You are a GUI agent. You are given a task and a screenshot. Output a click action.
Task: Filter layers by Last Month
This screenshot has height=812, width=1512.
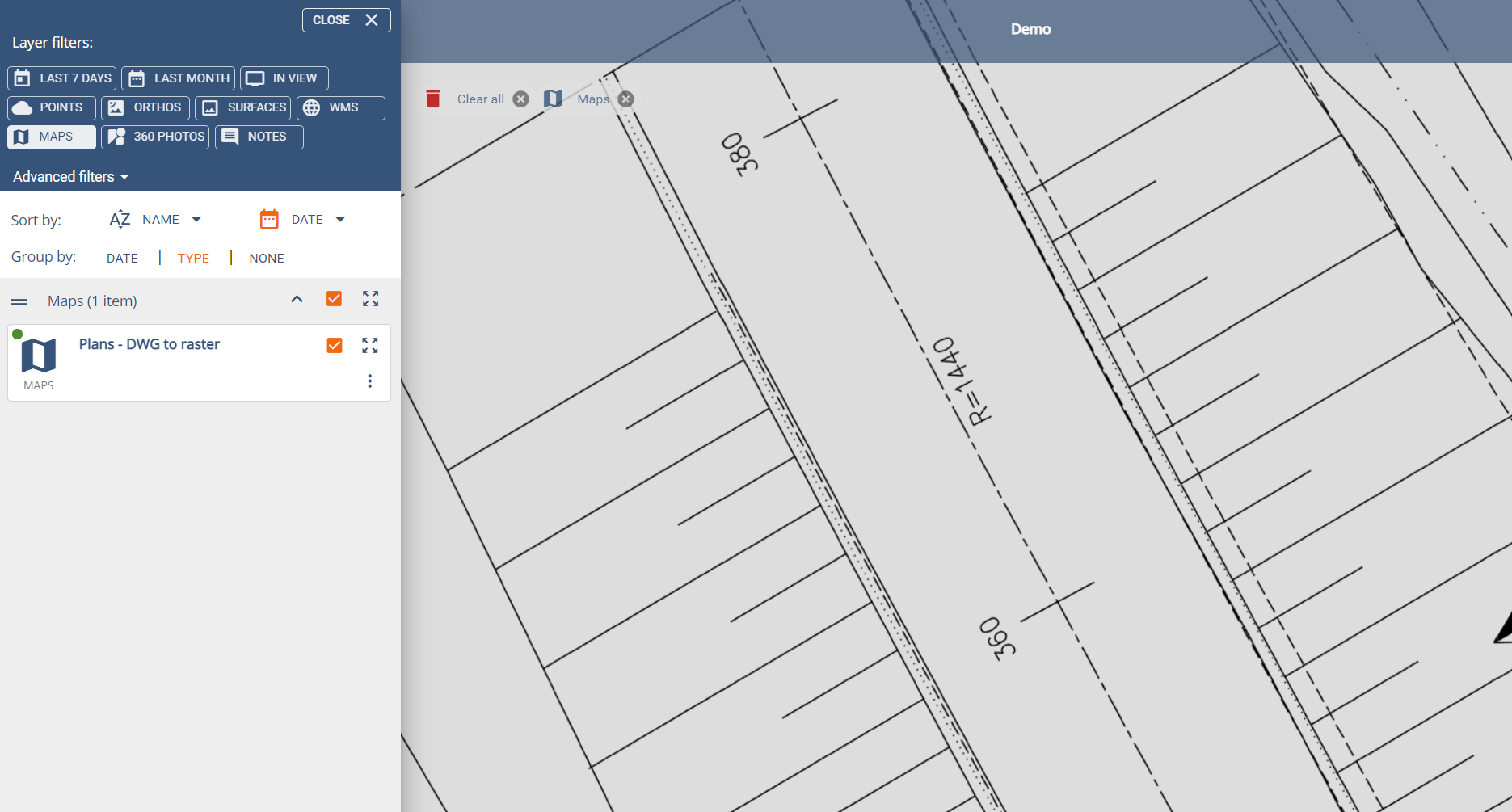pos(178,78)
